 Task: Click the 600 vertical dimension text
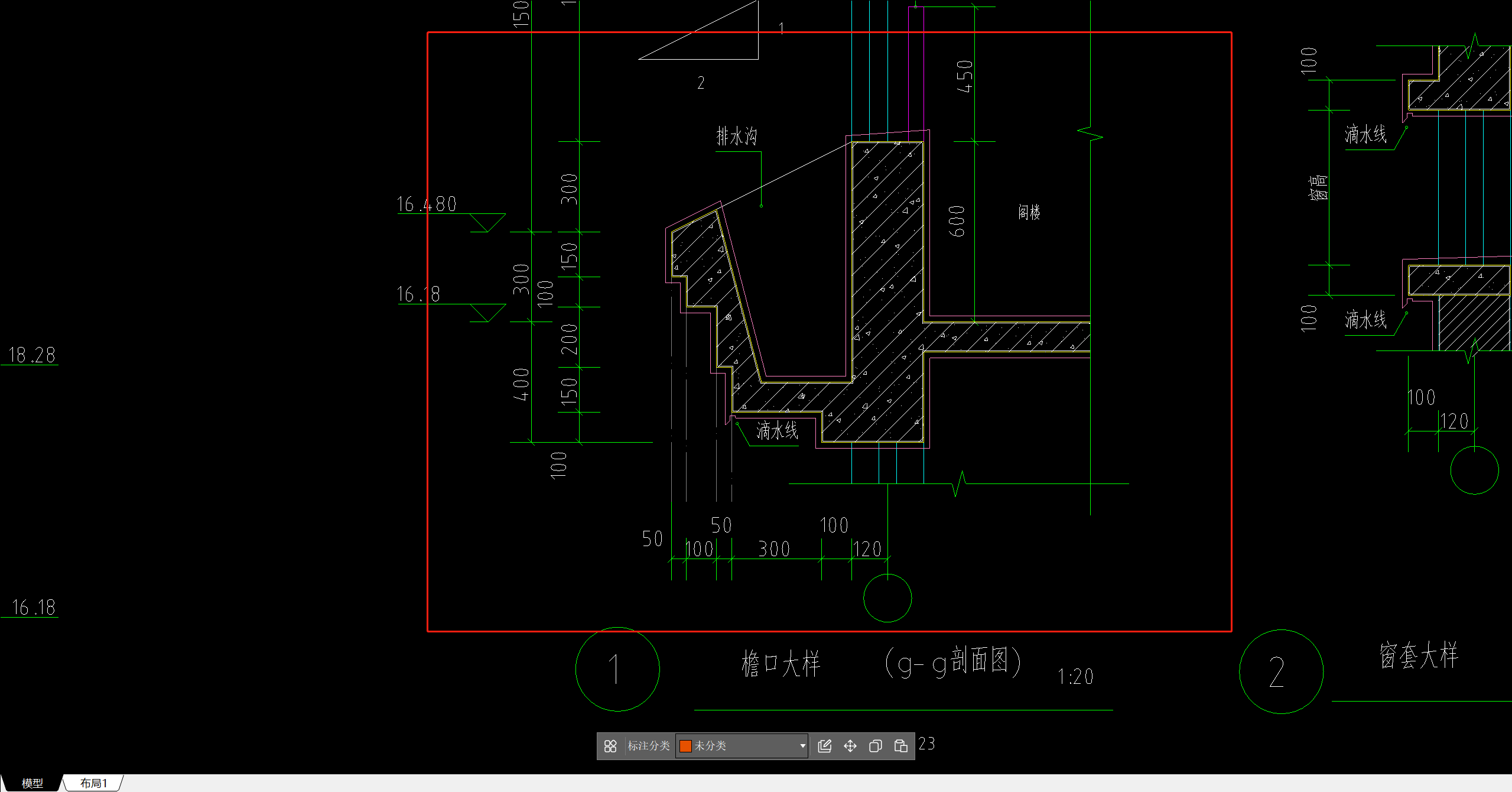pos(957,222)
